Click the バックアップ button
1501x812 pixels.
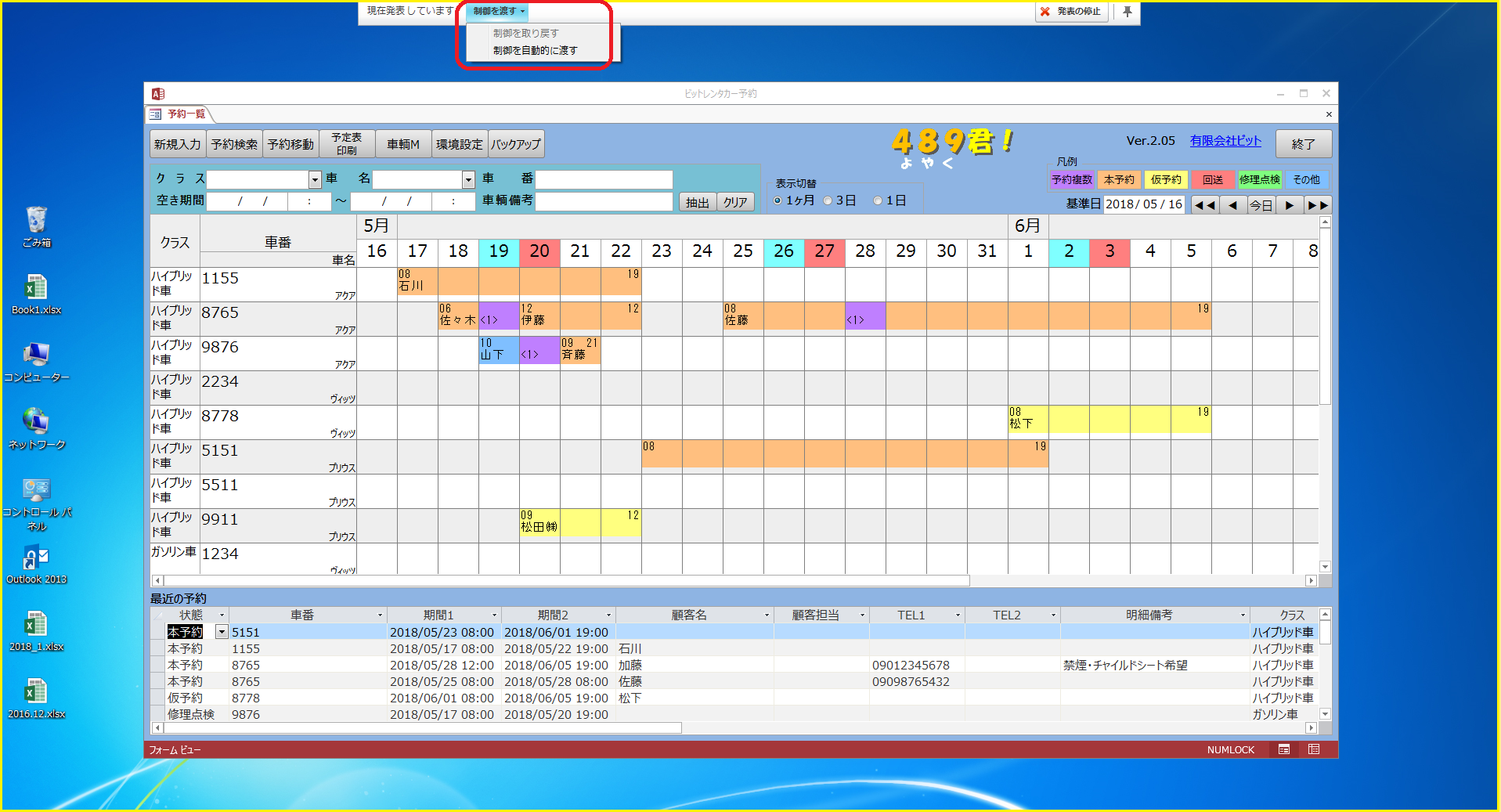(x=516, y=144)
